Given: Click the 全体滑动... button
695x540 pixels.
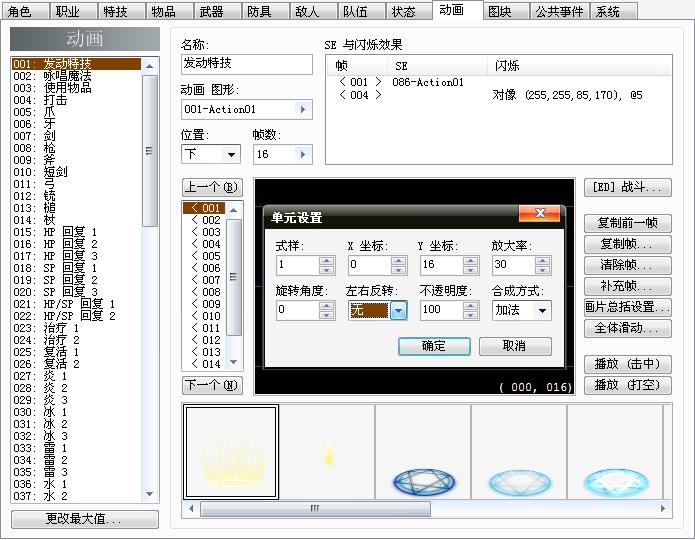Looking at the screenshot, I should pos(627,328).
